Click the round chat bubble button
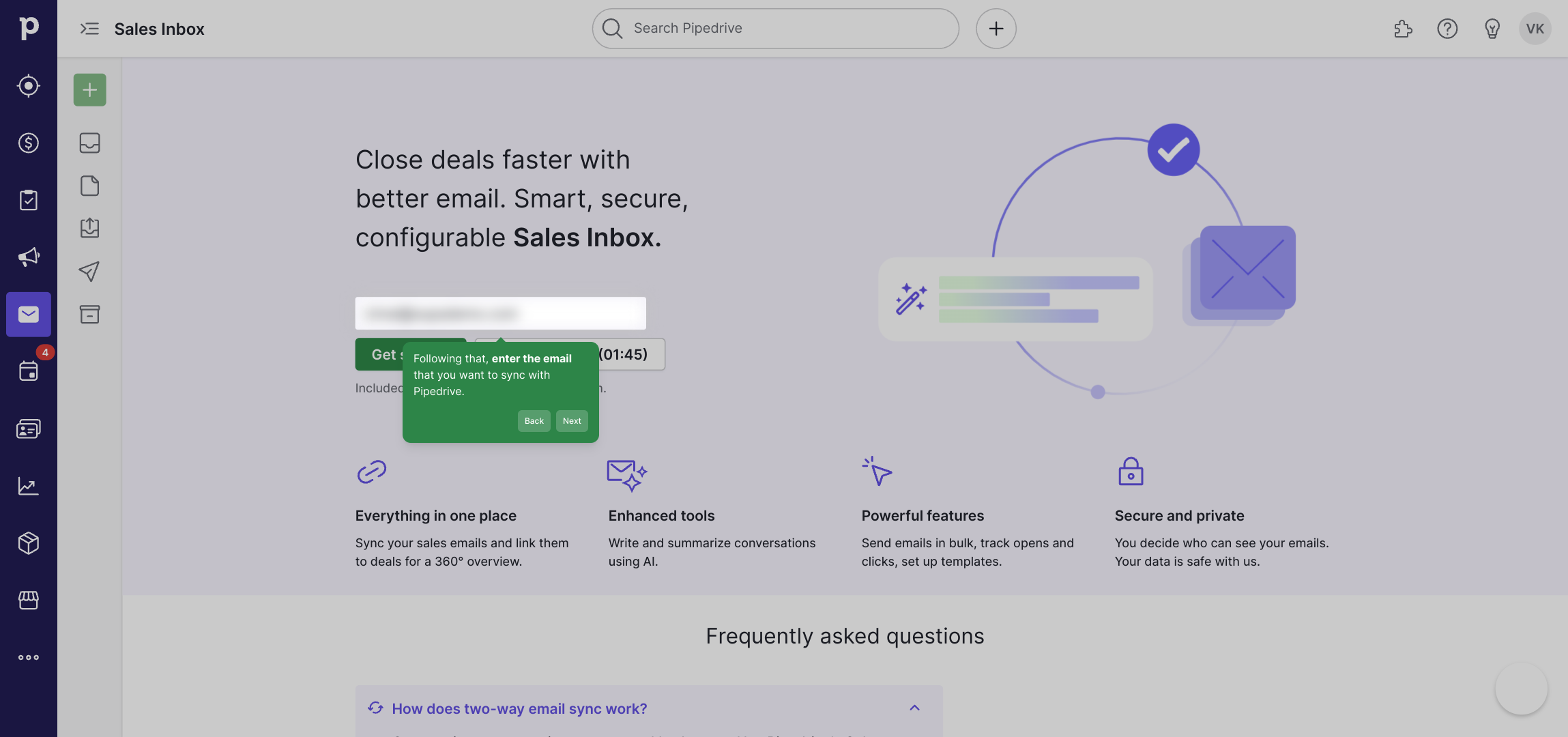This screenshot has height=737, width=1568. 1522,689
